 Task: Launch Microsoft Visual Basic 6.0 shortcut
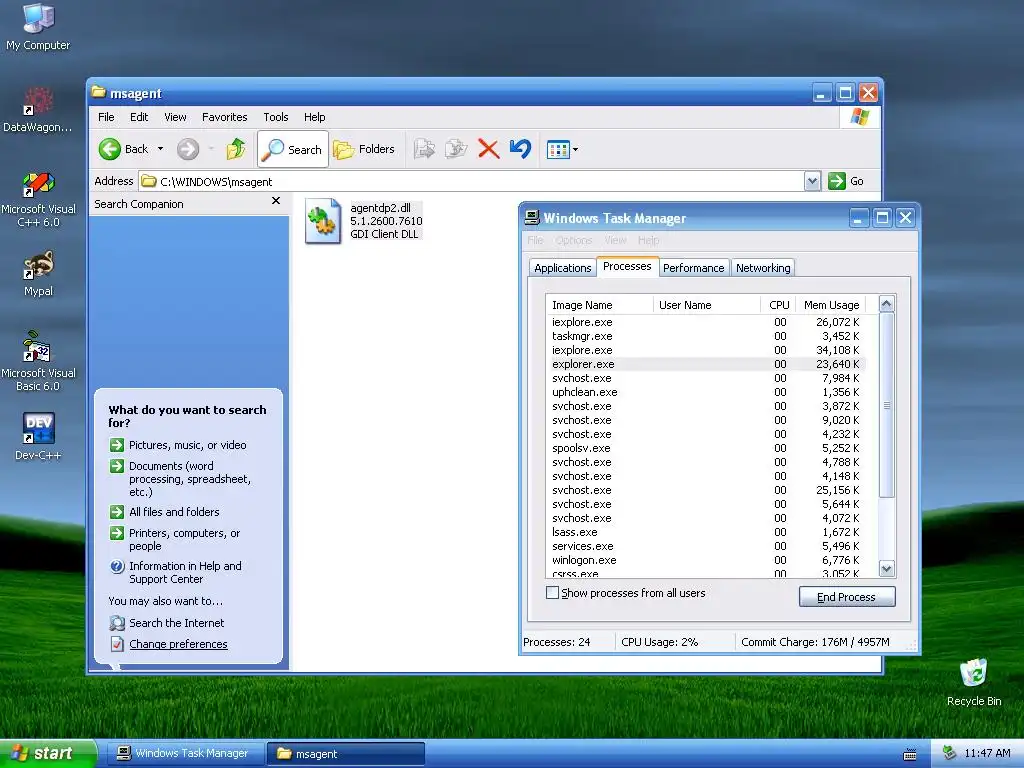[x=38, y=361]
